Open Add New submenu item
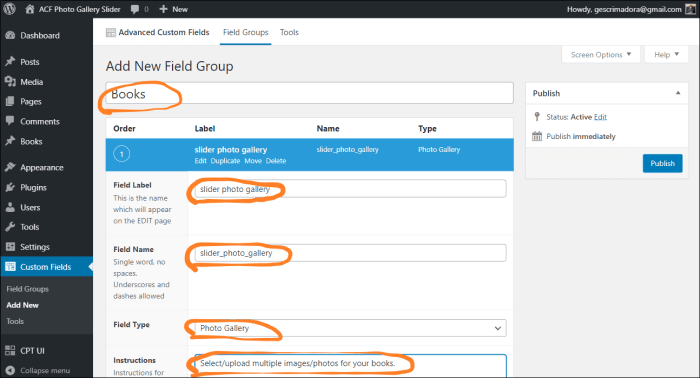The width and height of the screenshot is (700, 378). [x=22, y=305]
